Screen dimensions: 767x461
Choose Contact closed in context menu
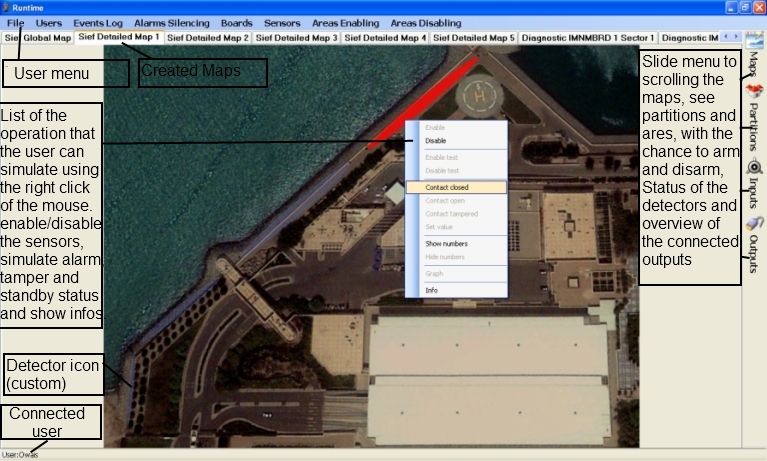(446, 187)
